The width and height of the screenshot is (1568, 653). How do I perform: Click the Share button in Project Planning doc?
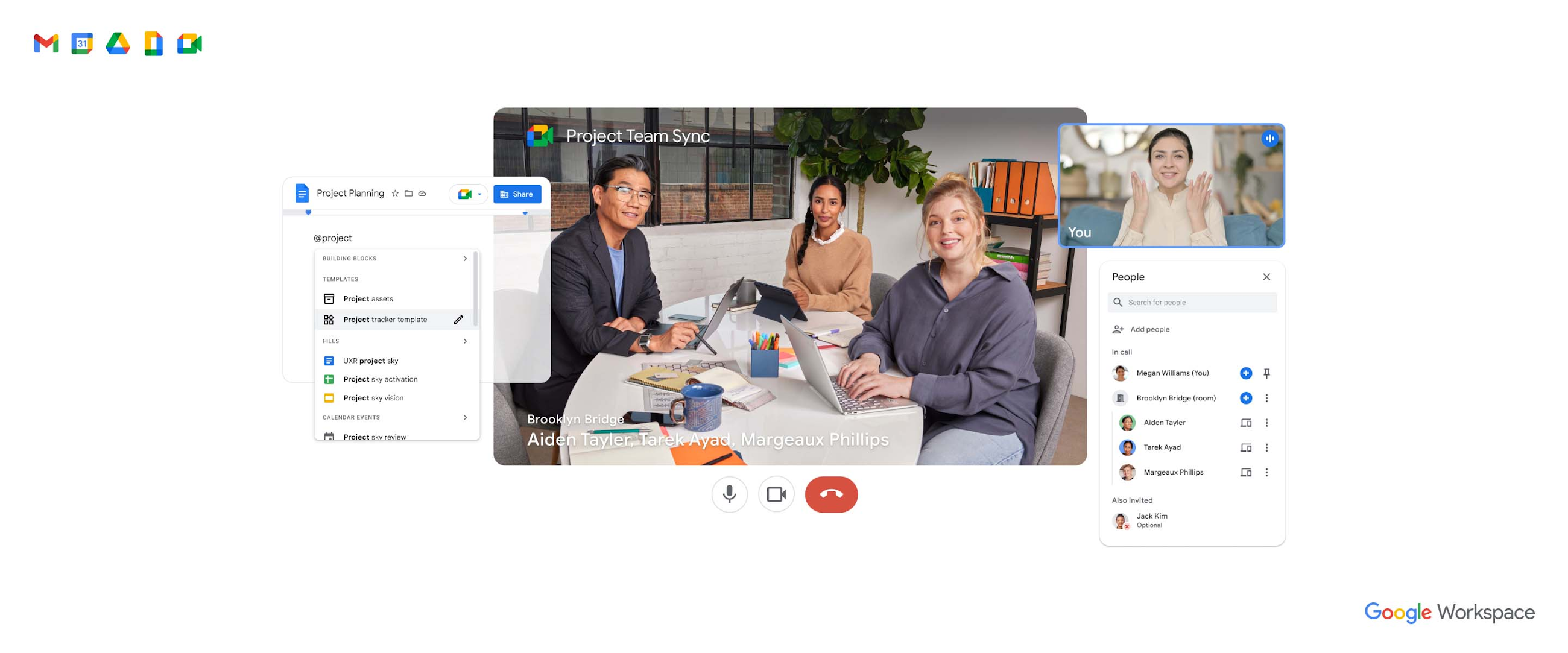pyautogui.click(x=516, y=194)
